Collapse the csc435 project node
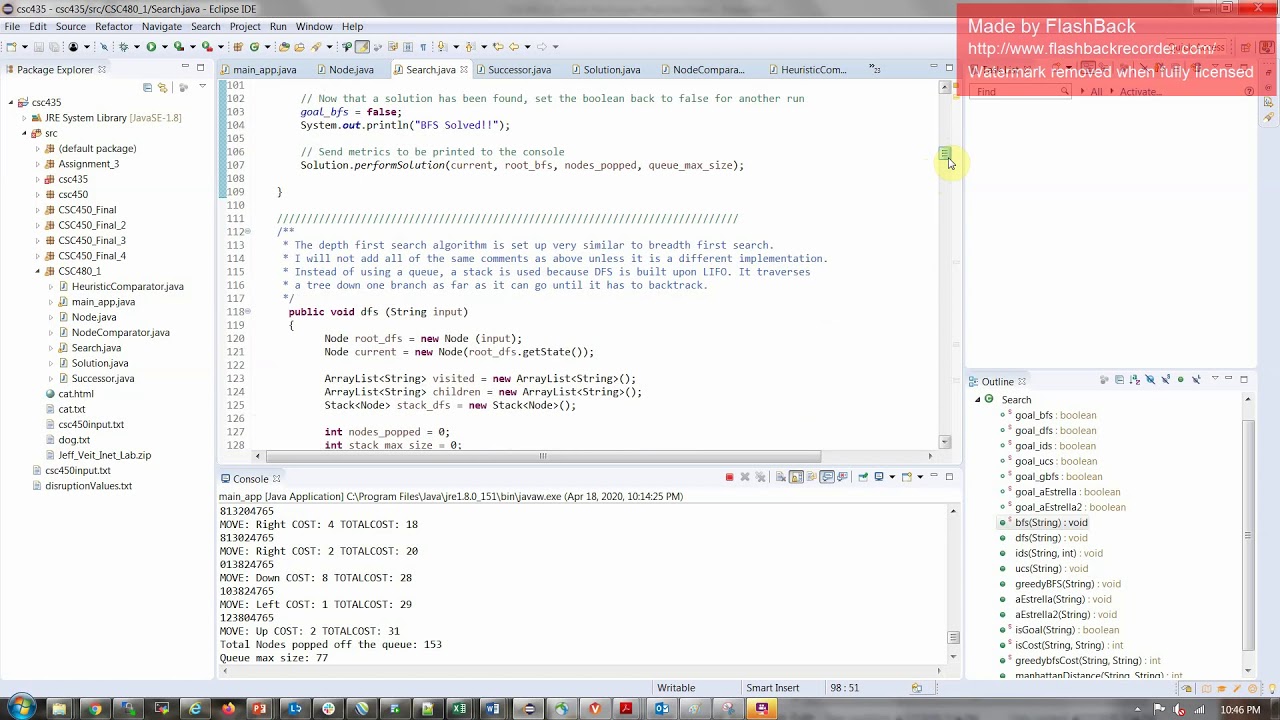Image resolution: width=1280 pixels, height=720 pixels. pyautogui.click(x=11, y=102)
